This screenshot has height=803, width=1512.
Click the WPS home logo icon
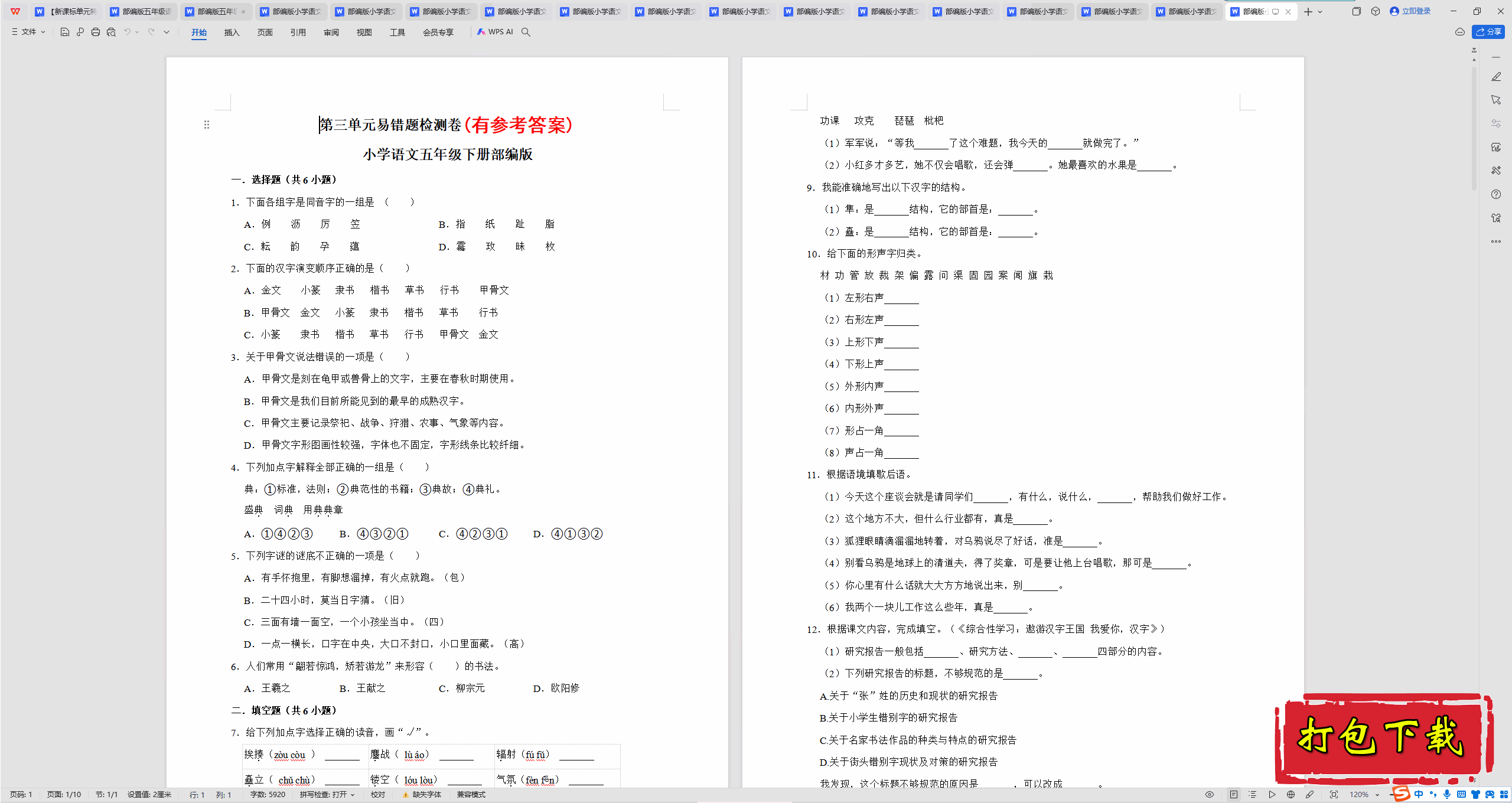point(15,11)
